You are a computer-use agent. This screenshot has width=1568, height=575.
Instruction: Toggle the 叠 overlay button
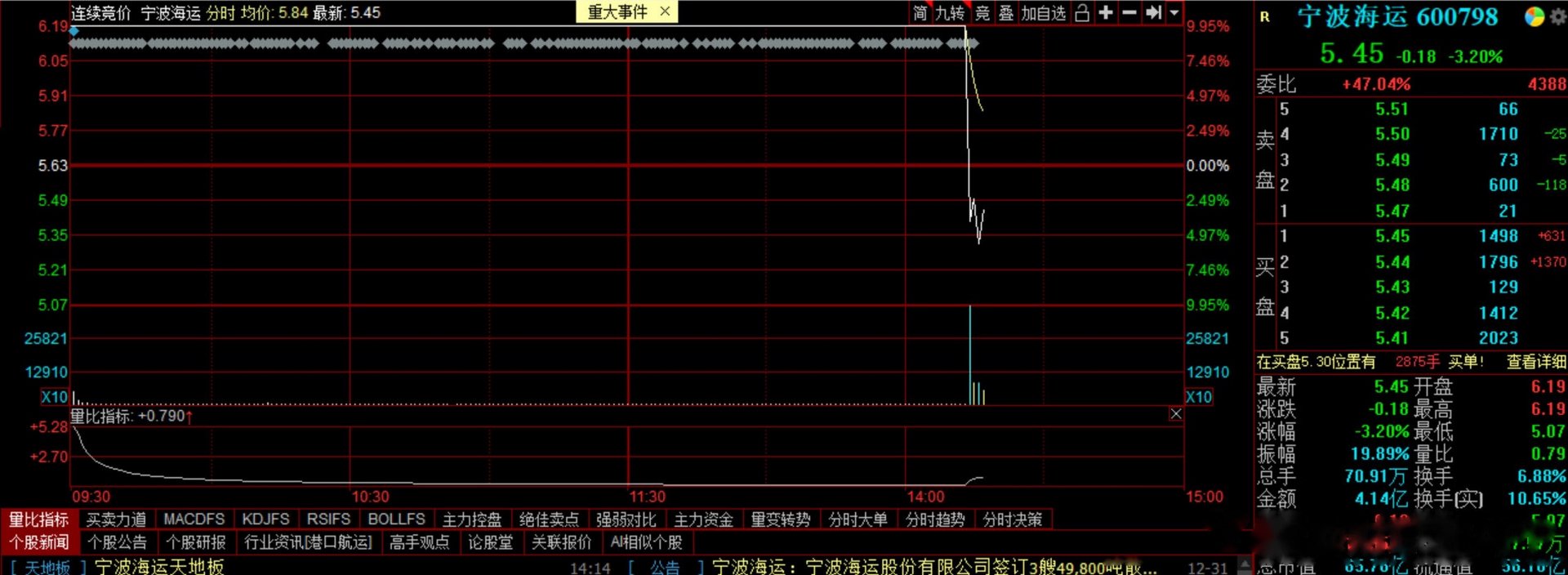point(1006,13)
